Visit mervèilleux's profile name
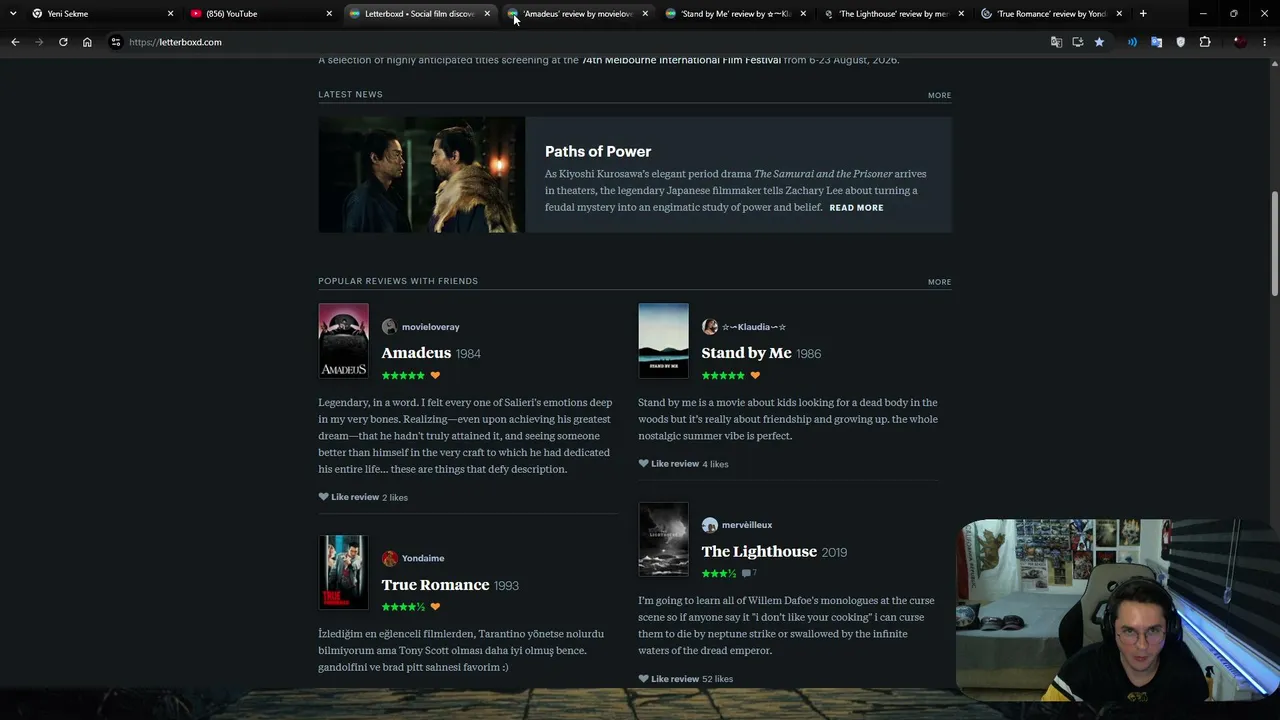Viewport: 1280px width, 720px height. 747,525
